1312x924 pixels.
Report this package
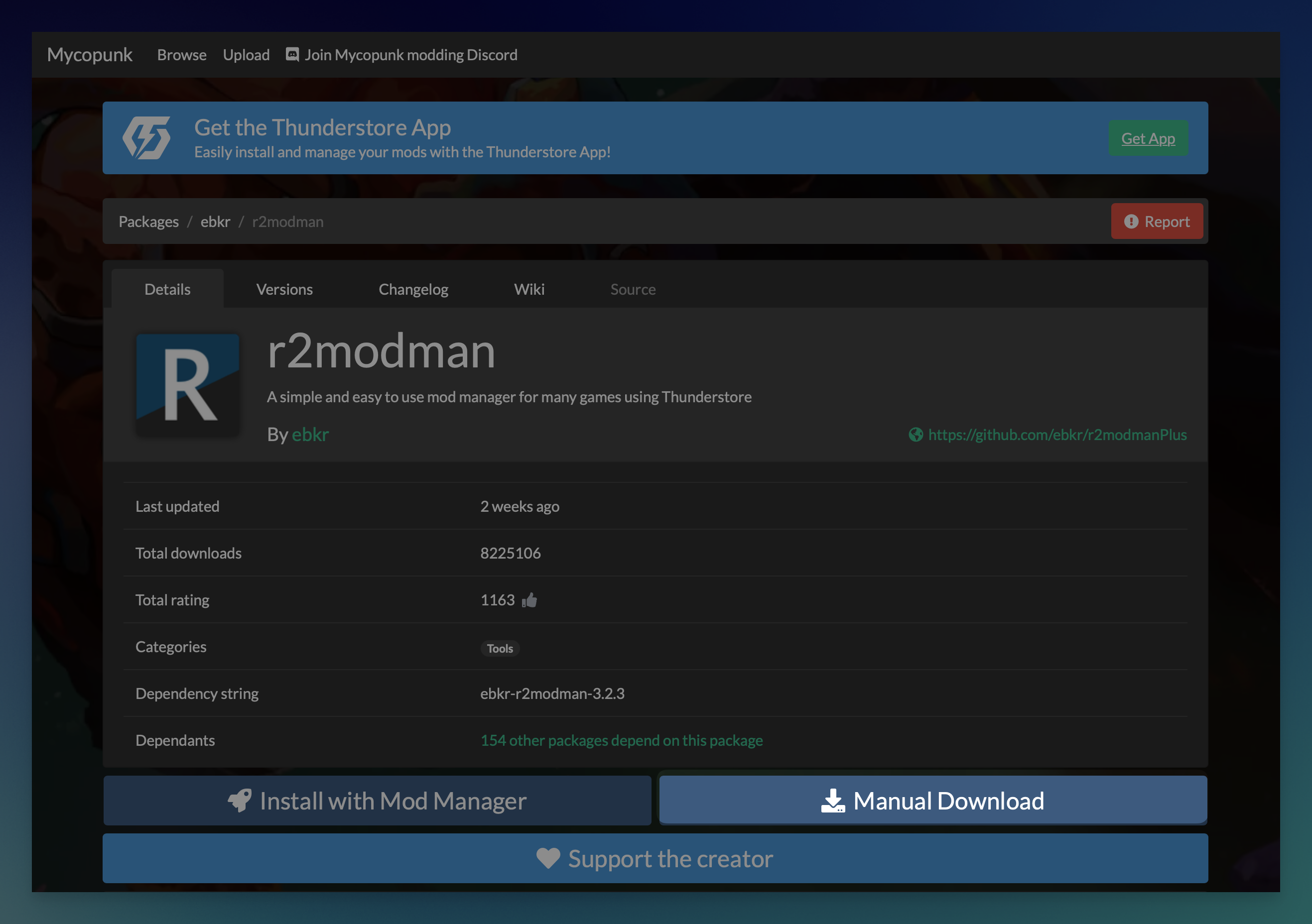(x=1157, y=222)
